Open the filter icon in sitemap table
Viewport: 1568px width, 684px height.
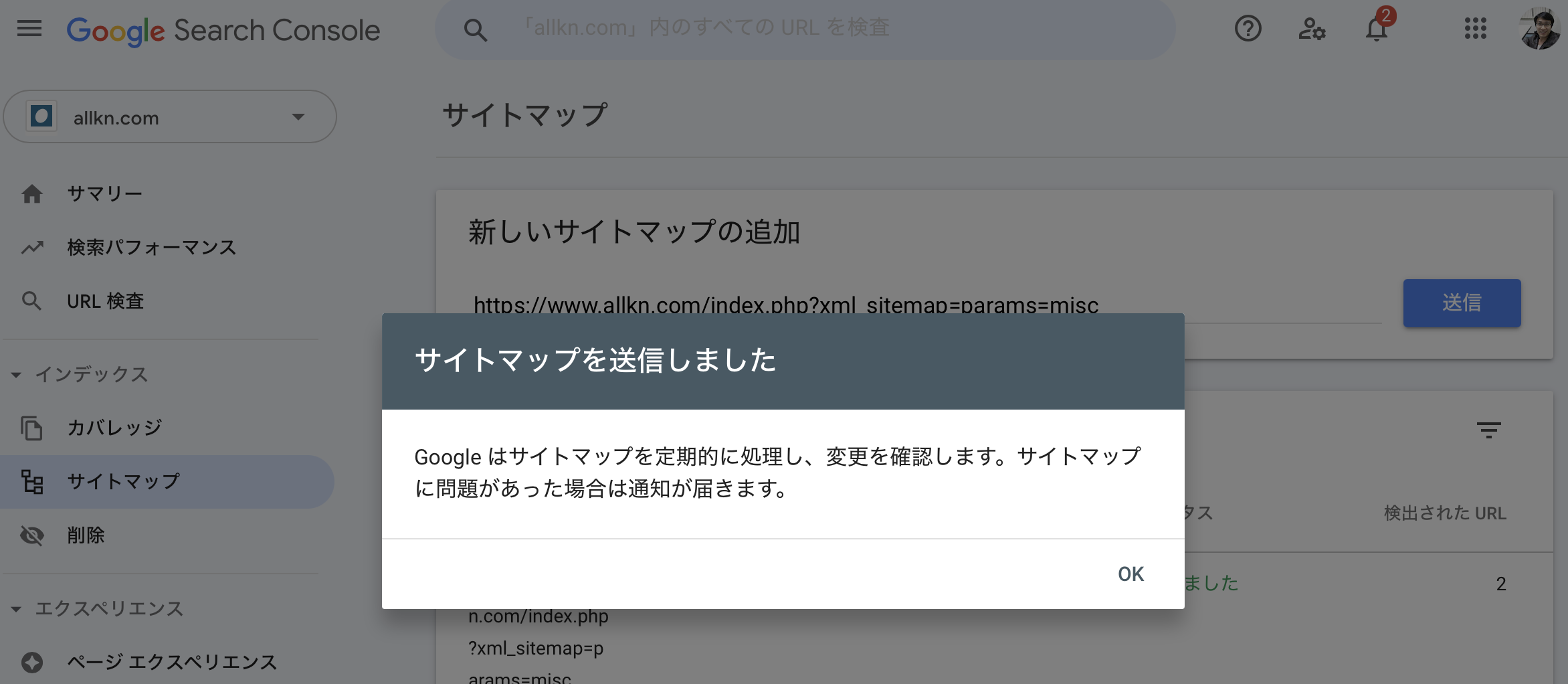click(1488, 430)
